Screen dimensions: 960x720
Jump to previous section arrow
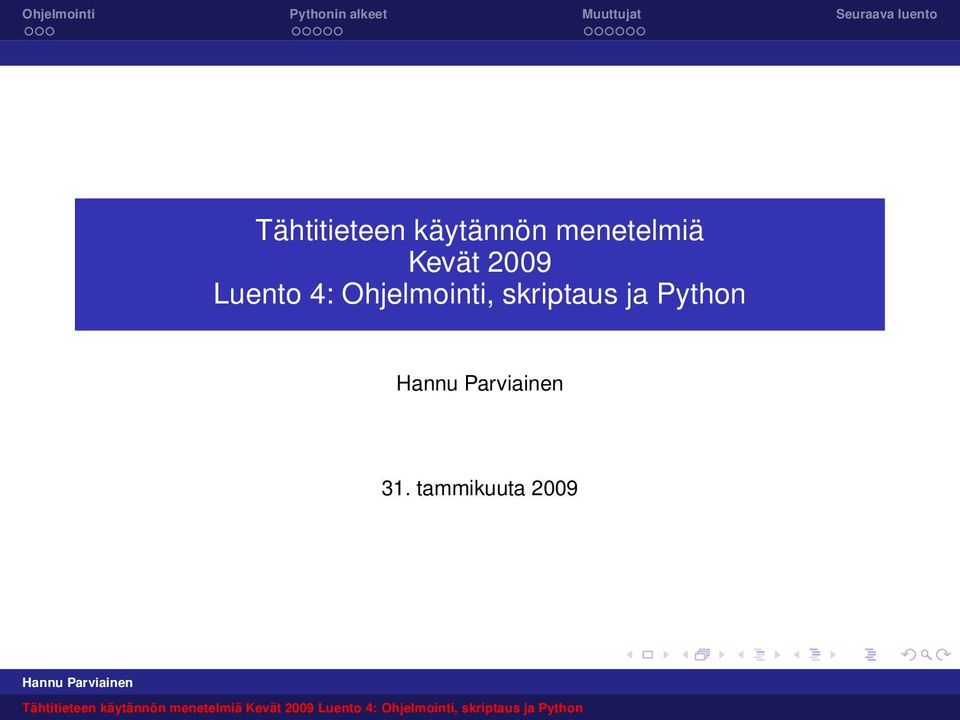click(x=797, y=654)
